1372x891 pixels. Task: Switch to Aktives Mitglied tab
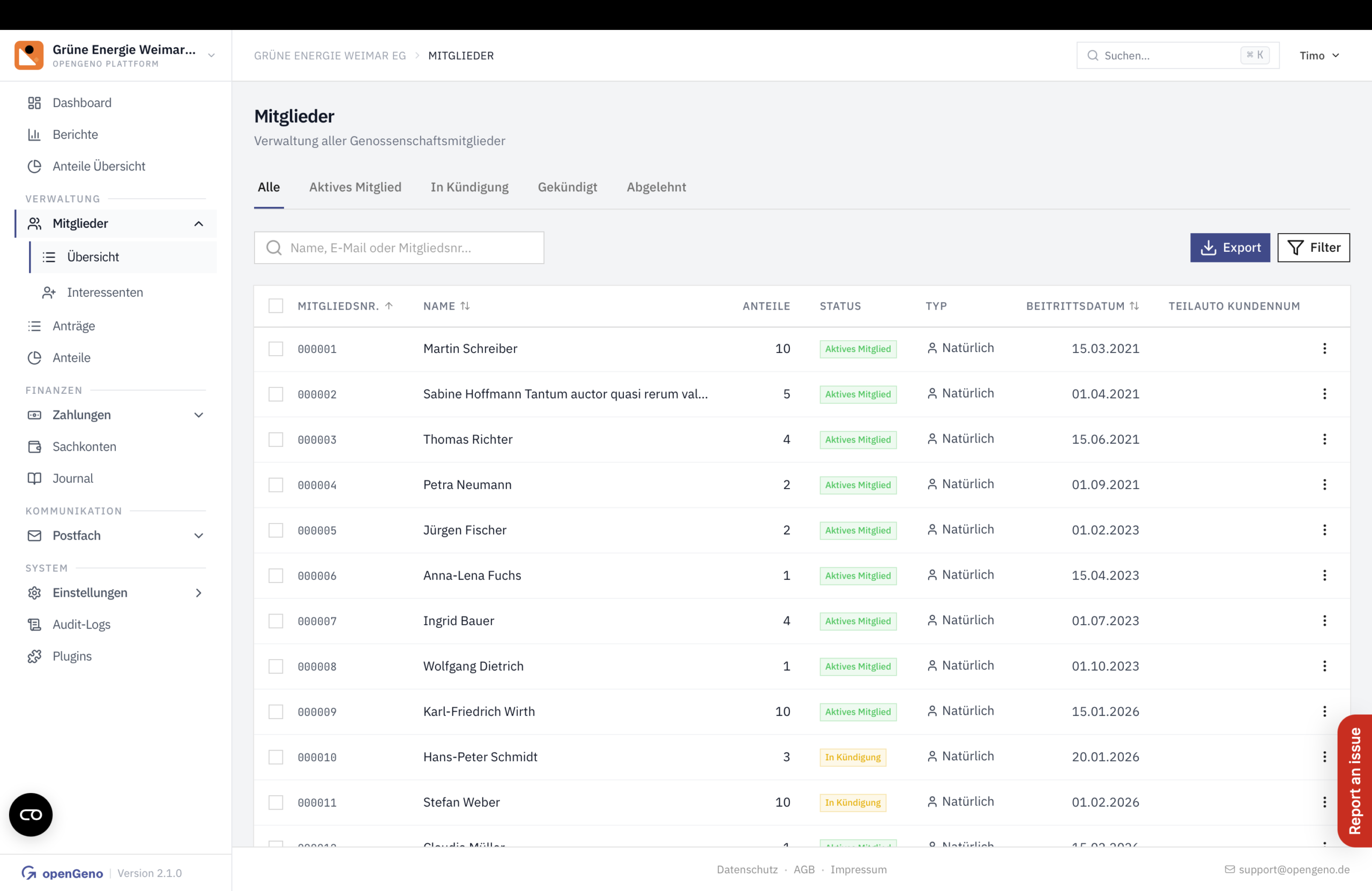[355, 188]
